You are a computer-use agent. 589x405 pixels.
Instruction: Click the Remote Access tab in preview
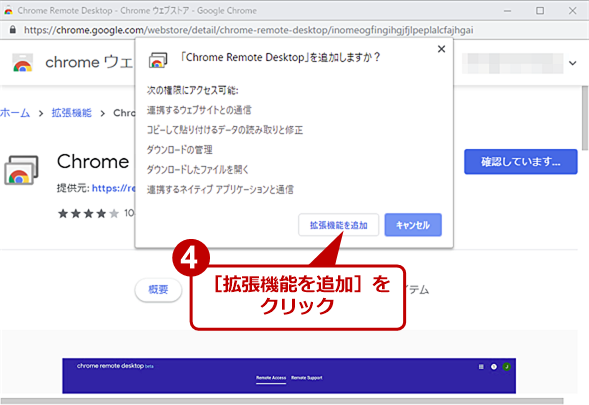click(x=271, y=378)
